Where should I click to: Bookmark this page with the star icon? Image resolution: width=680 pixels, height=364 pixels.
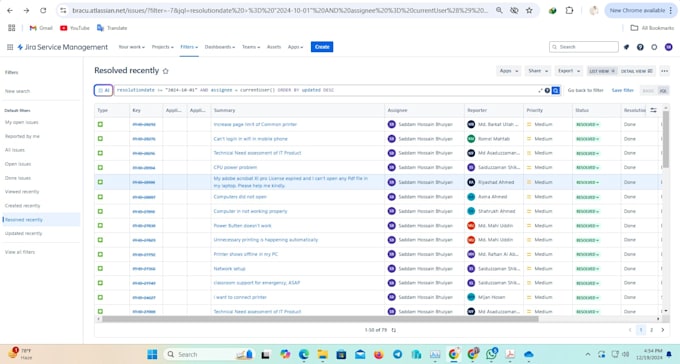click(x=529, y=10)
